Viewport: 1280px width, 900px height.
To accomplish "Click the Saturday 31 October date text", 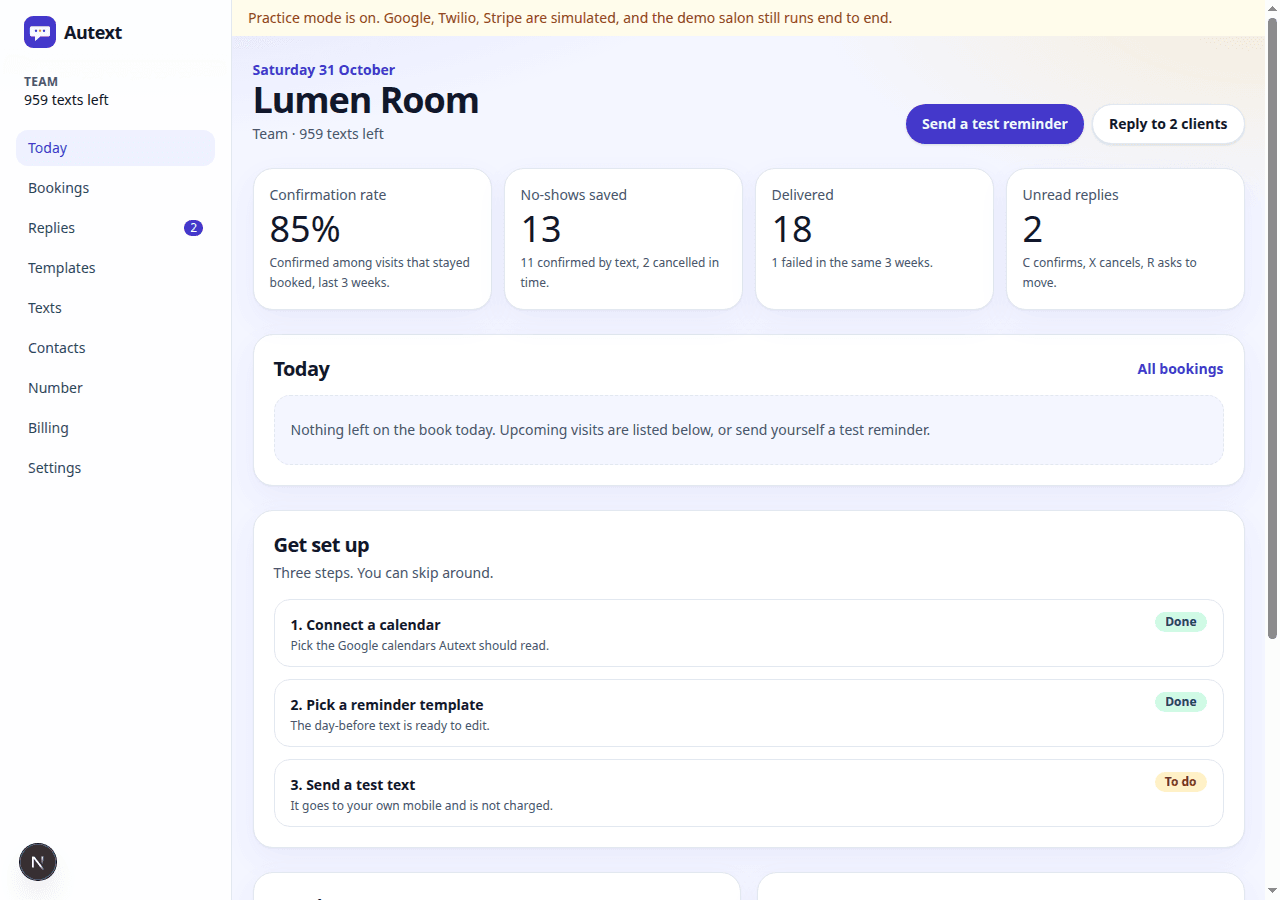I will coord(324,70).
